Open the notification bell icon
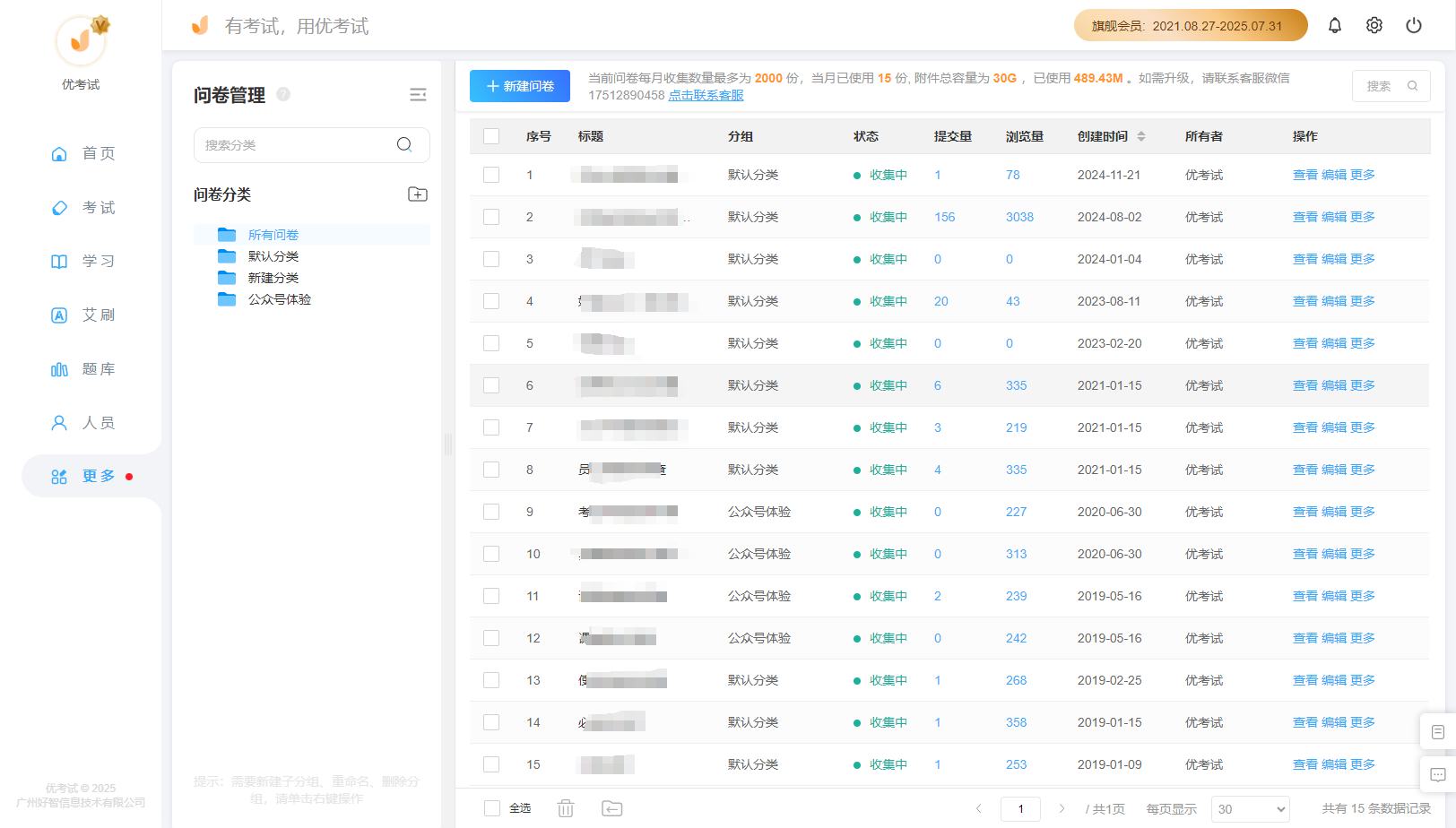1456x828 pixels. [x=1335, y=25]
